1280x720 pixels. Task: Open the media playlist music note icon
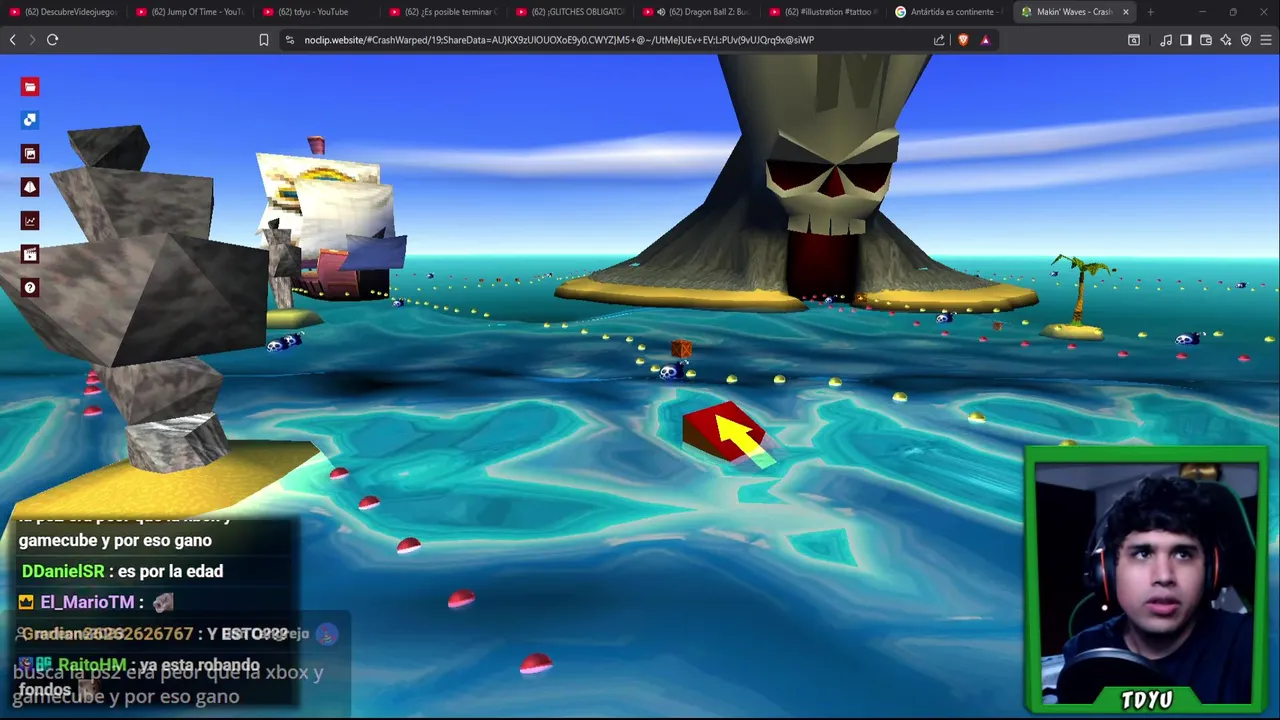coord(1166,40)
